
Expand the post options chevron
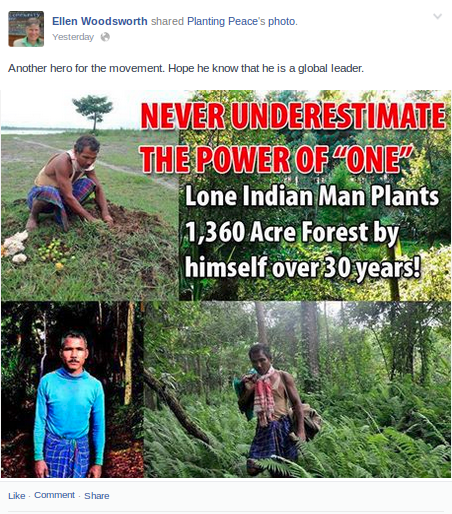[x=437, y=16]
